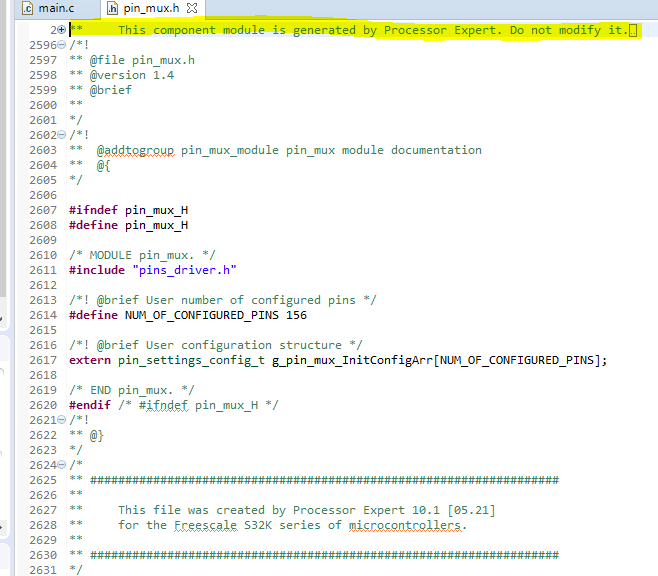Click the underlined '#ifndef' in line 2620 comment
This screenshot has width=658, height=576.
pyautogui.click(x=164, y=406)
